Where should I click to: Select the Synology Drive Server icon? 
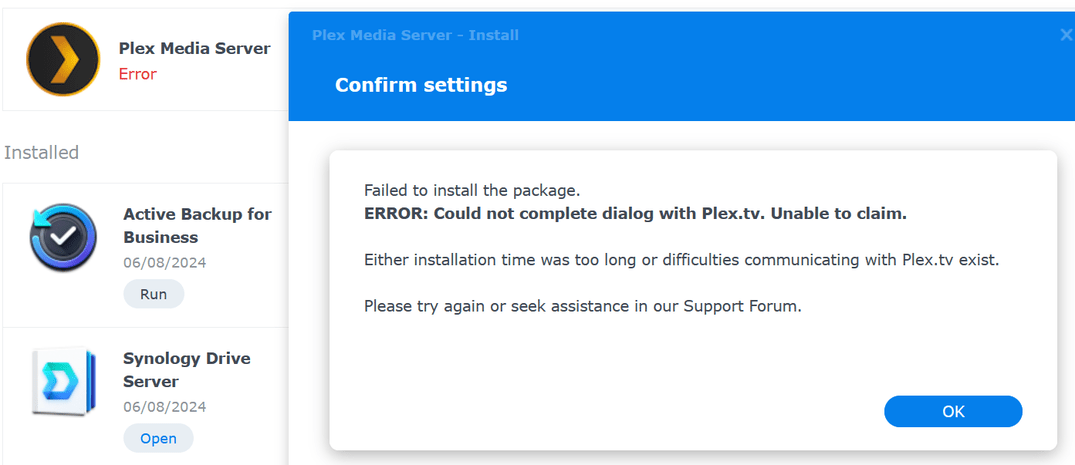[x=63, y=381]
